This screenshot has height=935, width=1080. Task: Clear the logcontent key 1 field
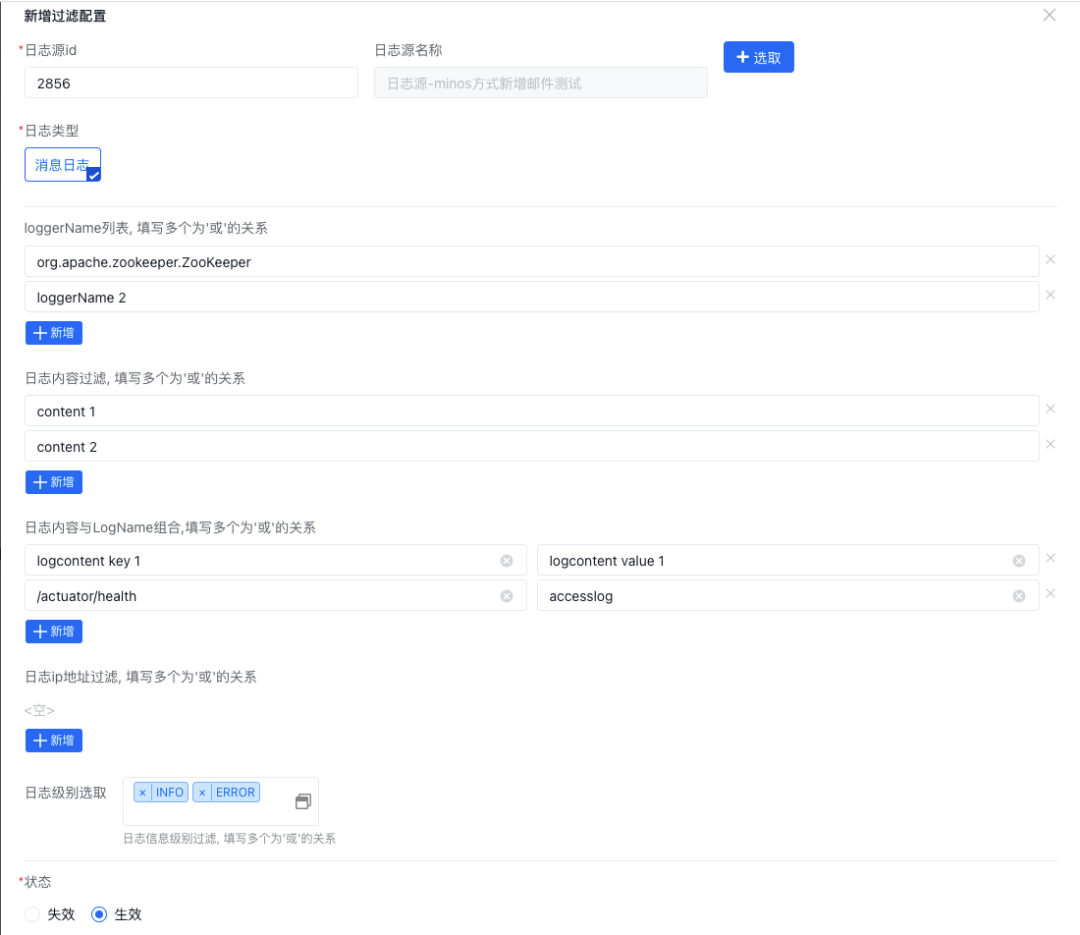[506, 561]
